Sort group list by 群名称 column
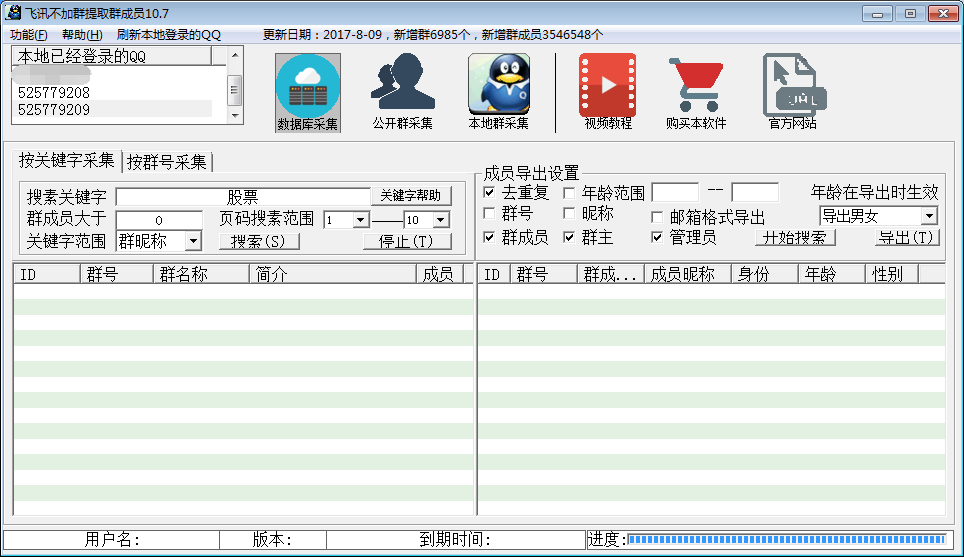 (x=201, y=274)
